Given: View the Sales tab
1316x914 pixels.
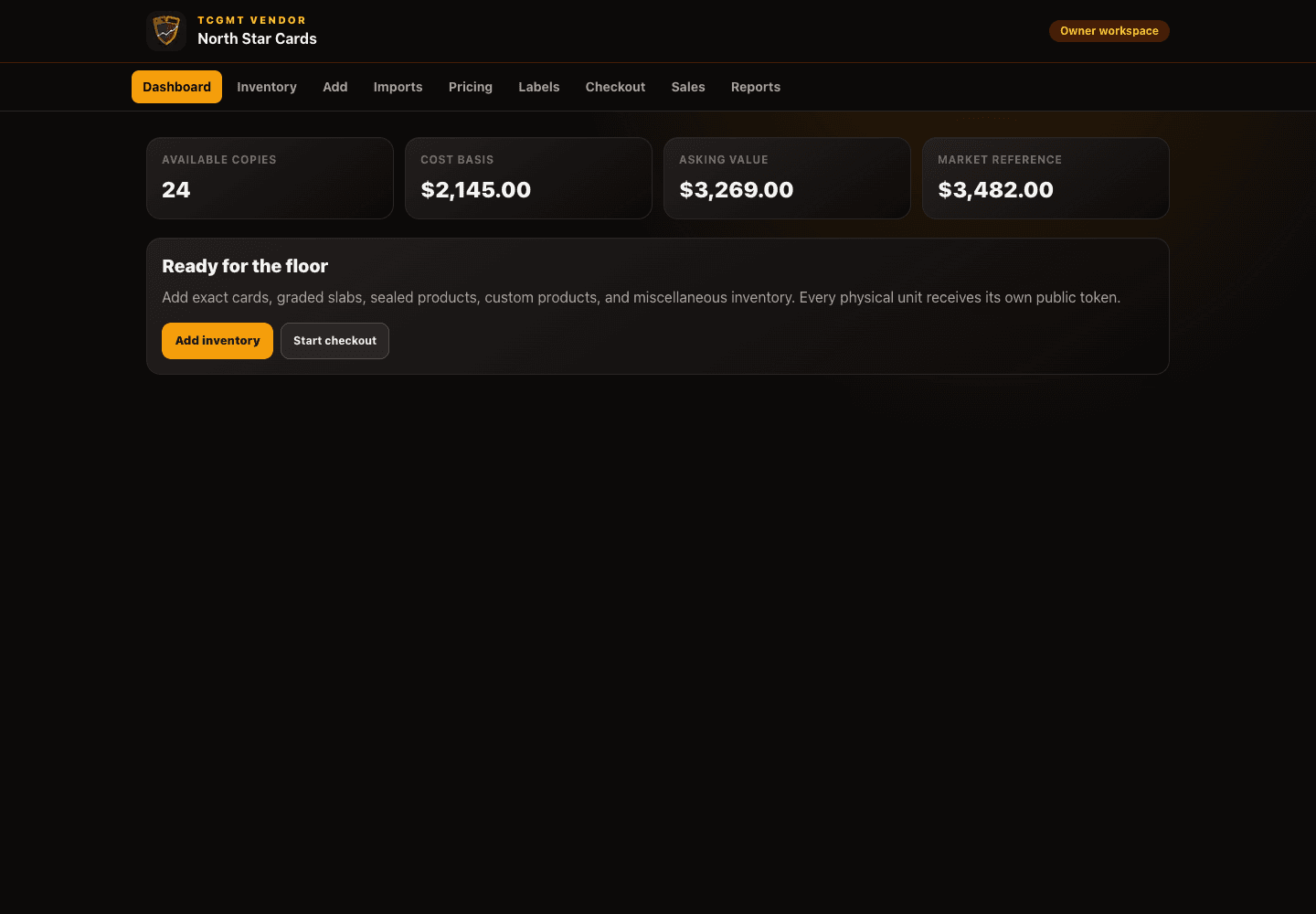Looking at the screenshot, I should pyautogui.click(x=688, y=87).
